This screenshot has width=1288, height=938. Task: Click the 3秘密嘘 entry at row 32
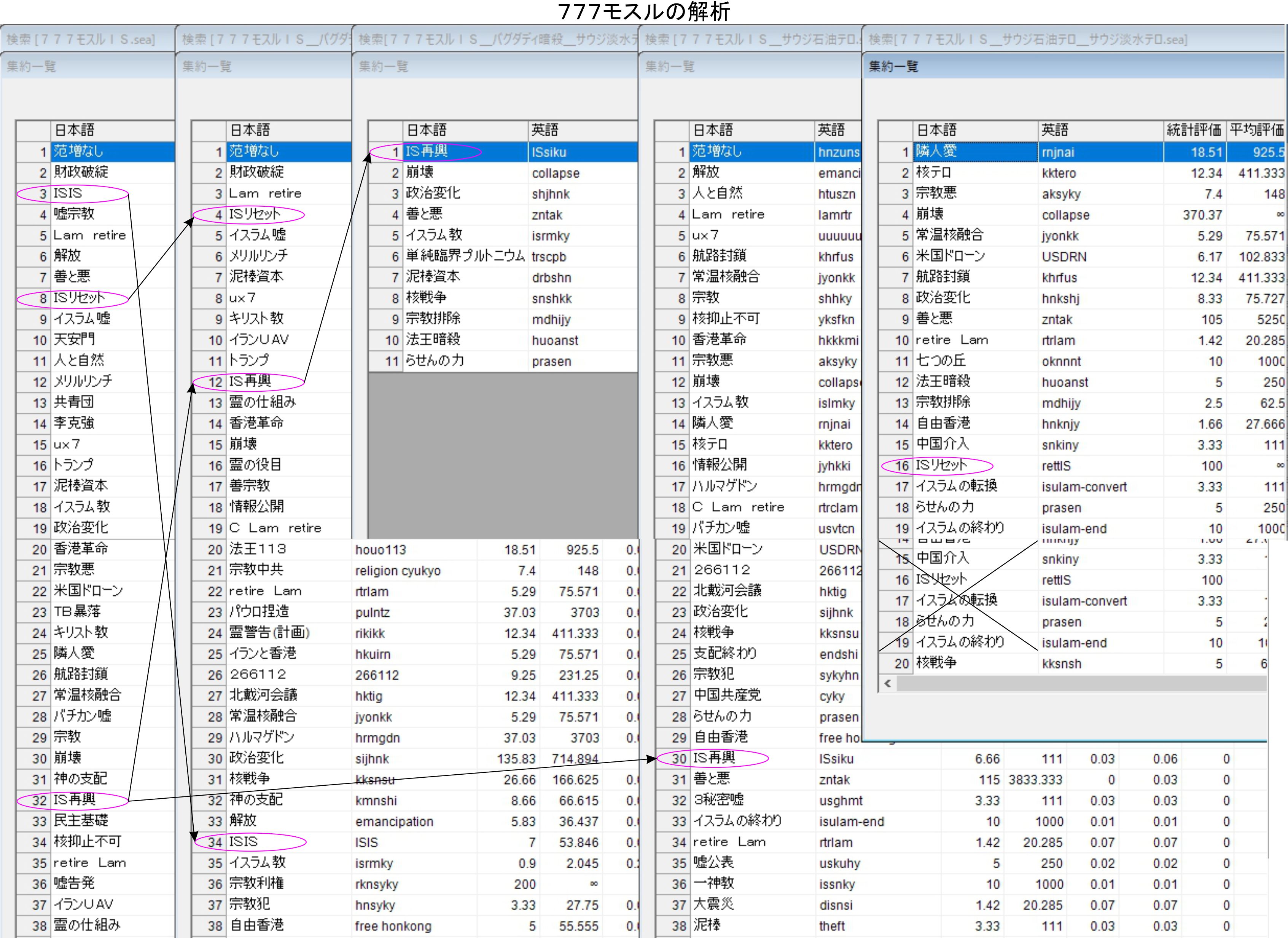pyautogui.click(x=719, y=801)
